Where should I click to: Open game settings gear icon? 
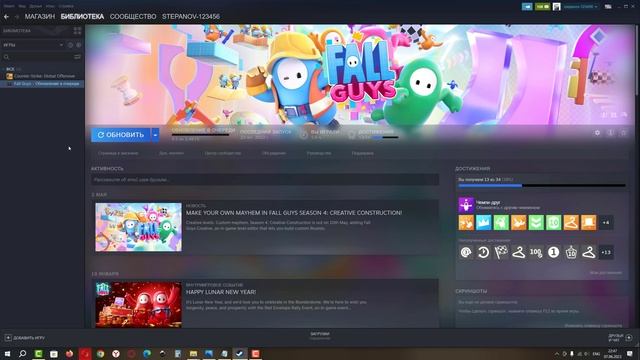tap(597, 133)
